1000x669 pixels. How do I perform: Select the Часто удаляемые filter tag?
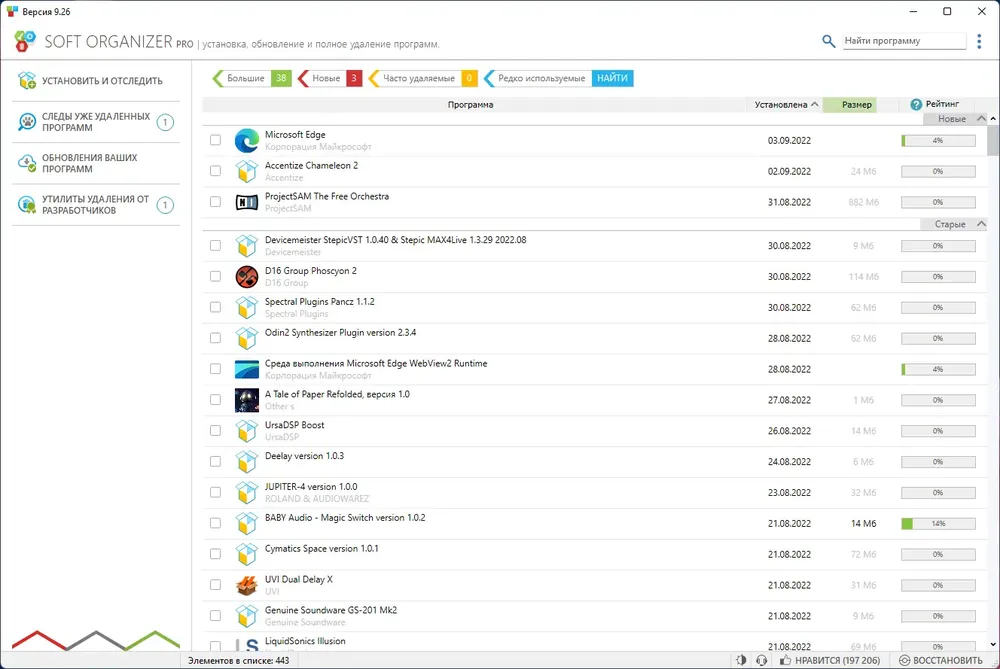coord(422,78)
